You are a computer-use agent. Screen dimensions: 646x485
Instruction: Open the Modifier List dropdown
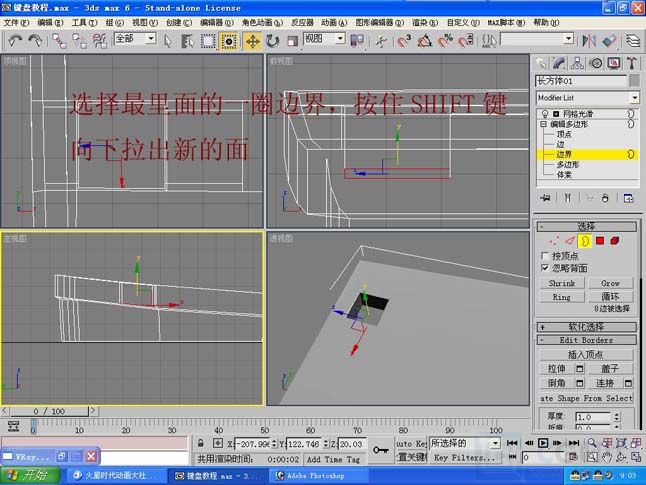(634, 98)
